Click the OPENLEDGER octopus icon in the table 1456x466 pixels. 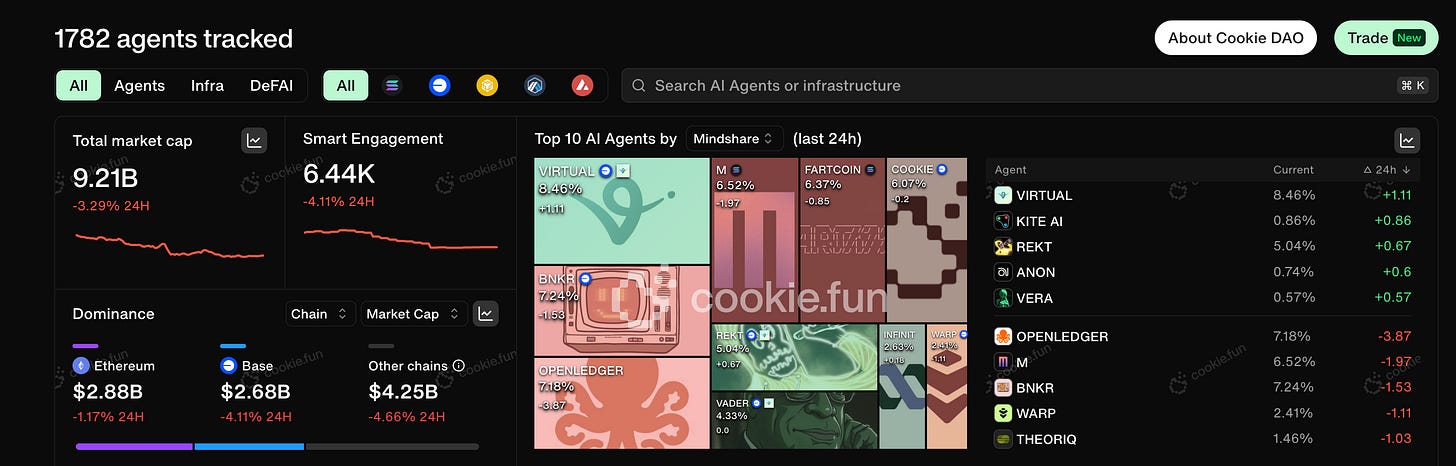tap(1003, 336)
